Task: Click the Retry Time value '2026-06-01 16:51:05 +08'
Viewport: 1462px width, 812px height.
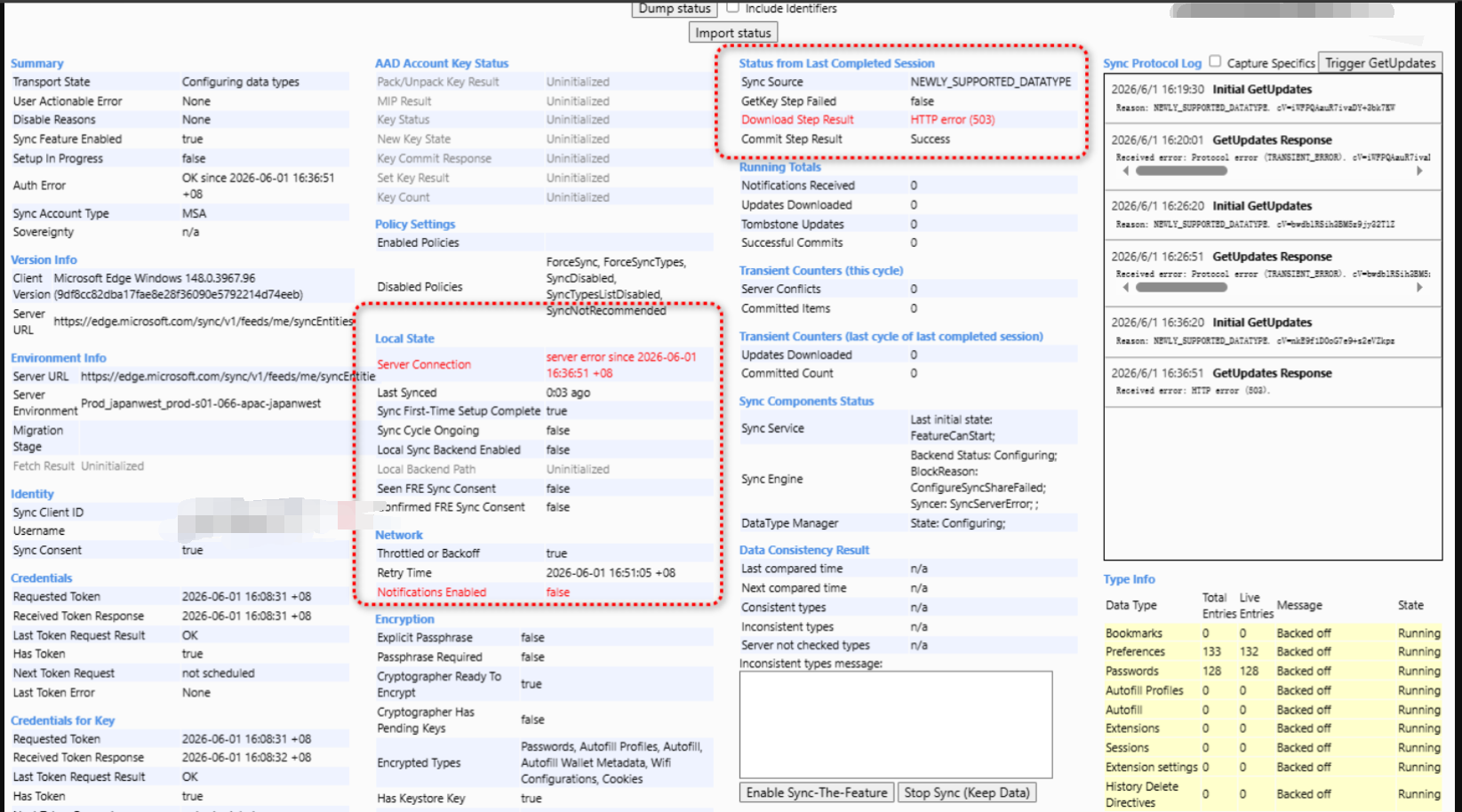Action: pos(611,573)
